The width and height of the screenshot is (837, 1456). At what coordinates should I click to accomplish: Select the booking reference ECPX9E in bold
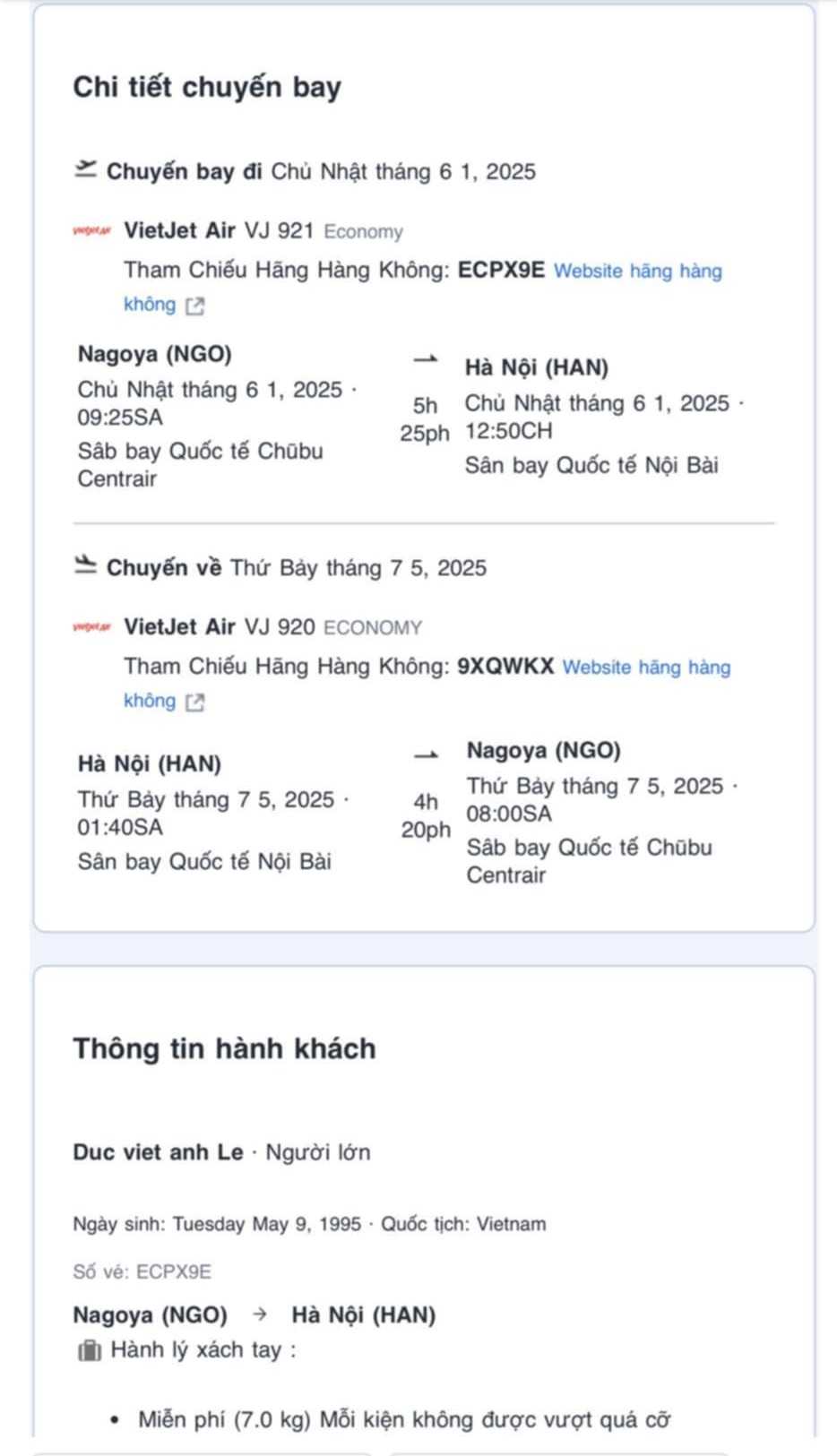501,271
